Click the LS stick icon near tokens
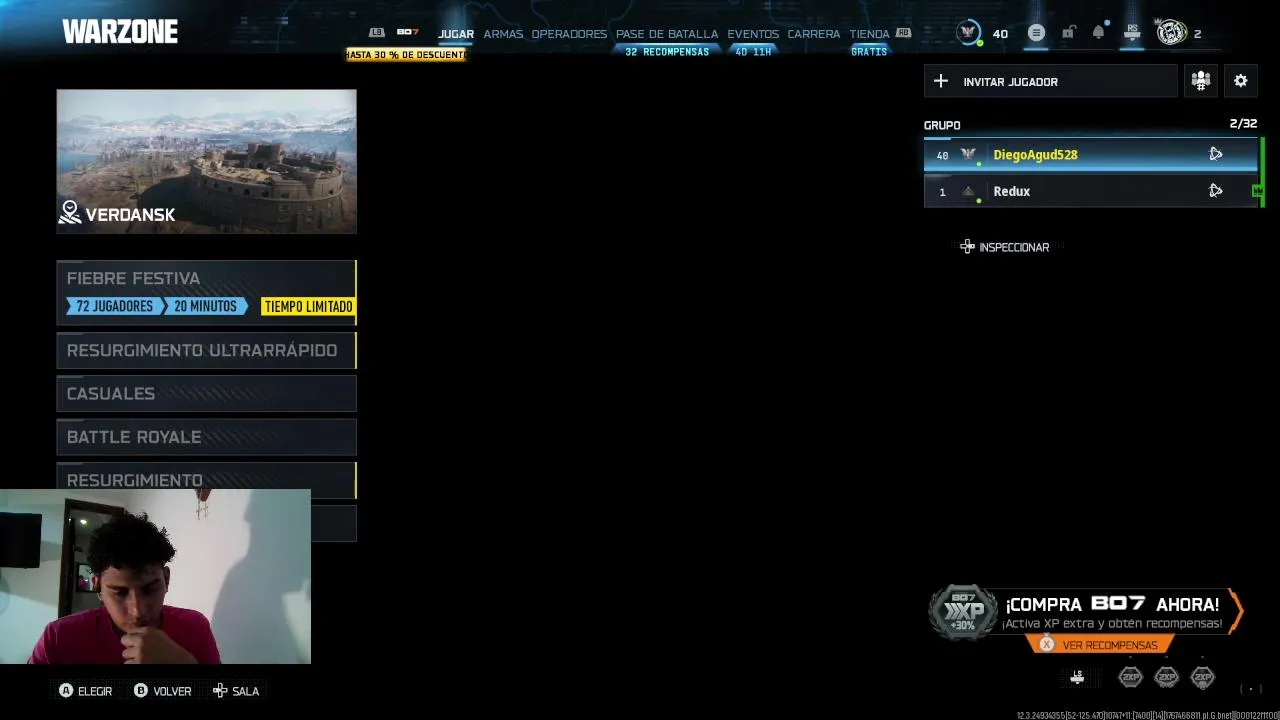Viewport: 1280px width, 720px height. click(1077, 677)
